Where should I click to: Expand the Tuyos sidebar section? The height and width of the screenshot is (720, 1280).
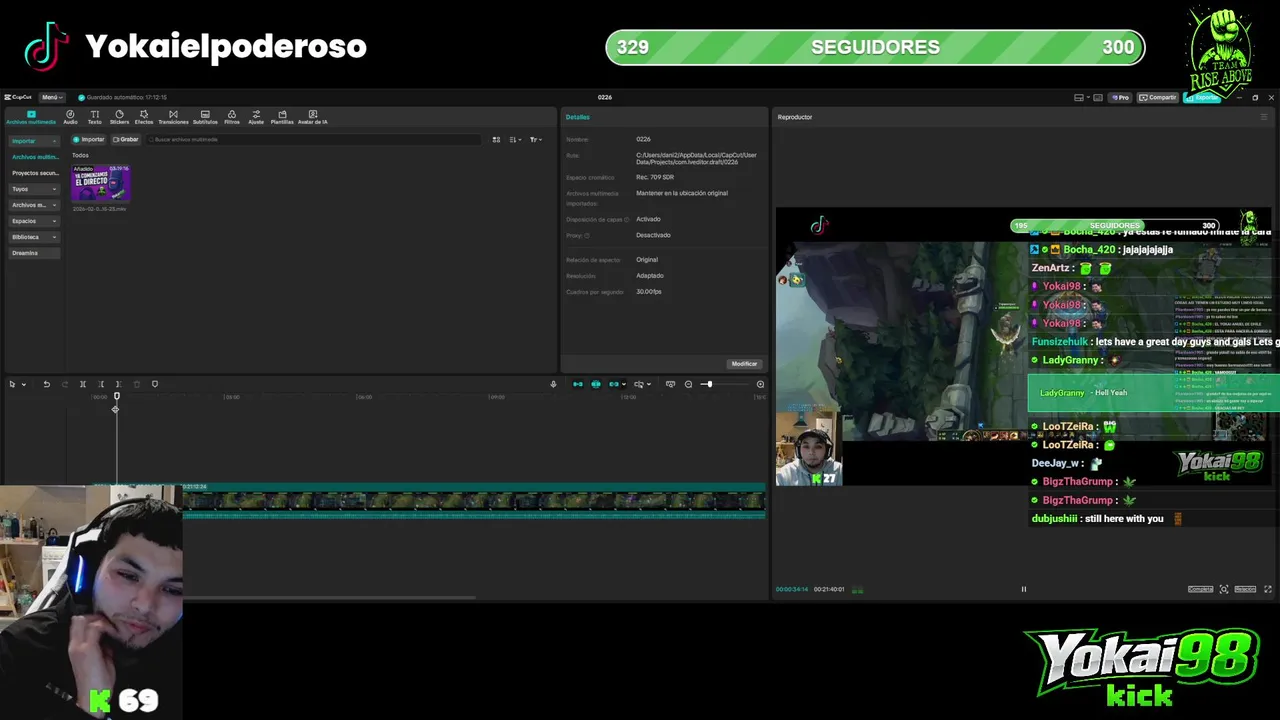point(34,189)
